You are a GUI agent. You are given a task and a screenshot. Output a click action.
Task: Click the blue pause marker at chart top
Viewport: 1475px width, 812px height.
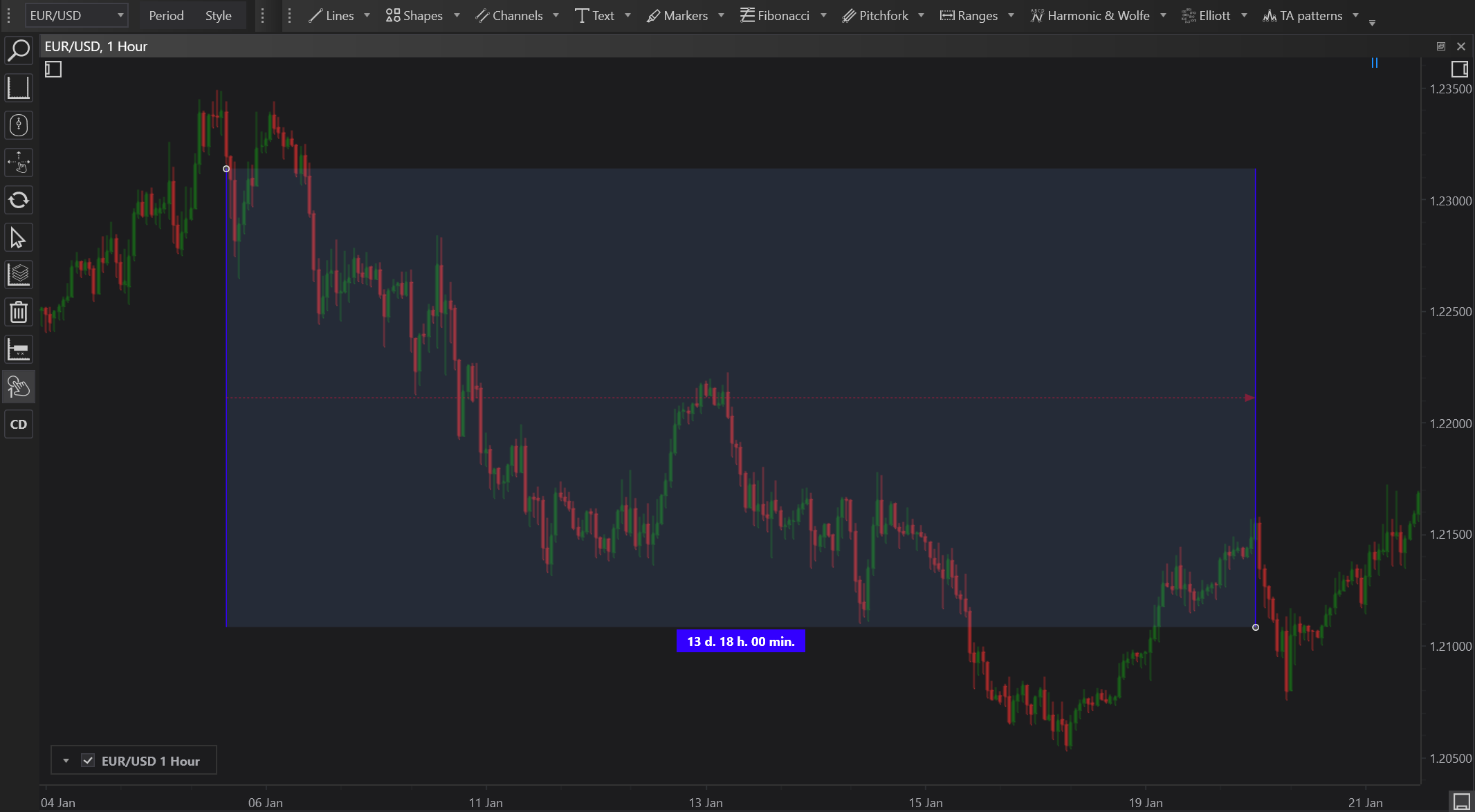pos(1375,63)
